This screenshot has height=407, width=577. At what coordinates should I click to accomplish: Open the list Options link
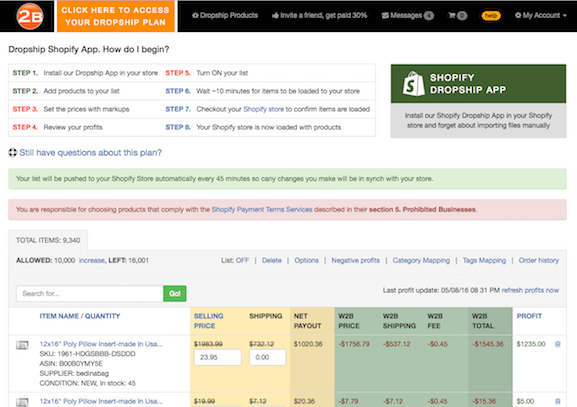point(306,261)
